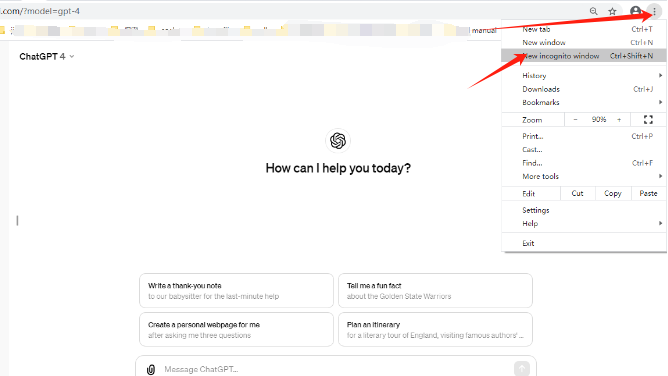Decrease zoom with the minus button
Screen dimensions: 668x376
(575, 120)
